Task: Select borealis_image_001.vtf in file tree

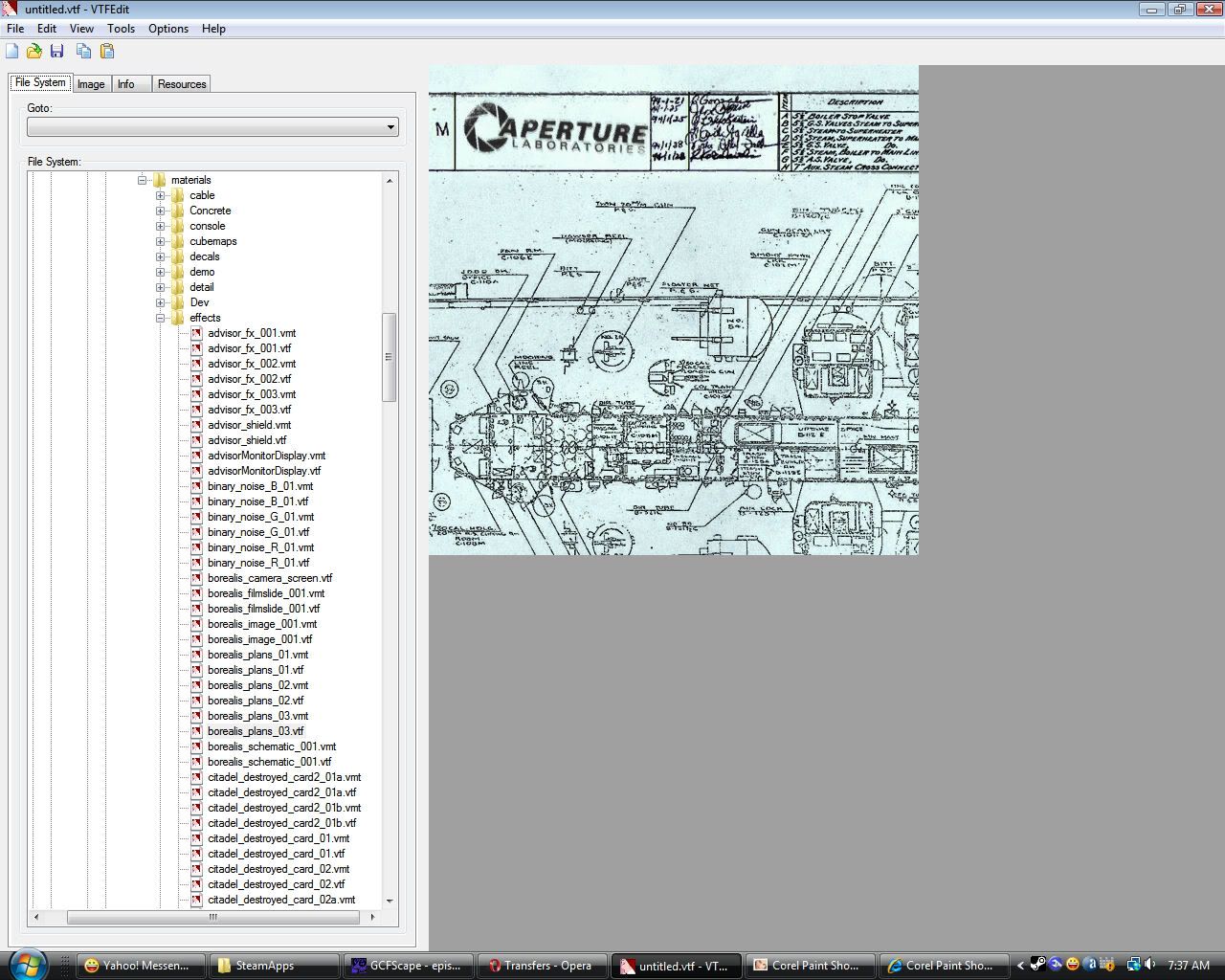Action: click(259, 639)
